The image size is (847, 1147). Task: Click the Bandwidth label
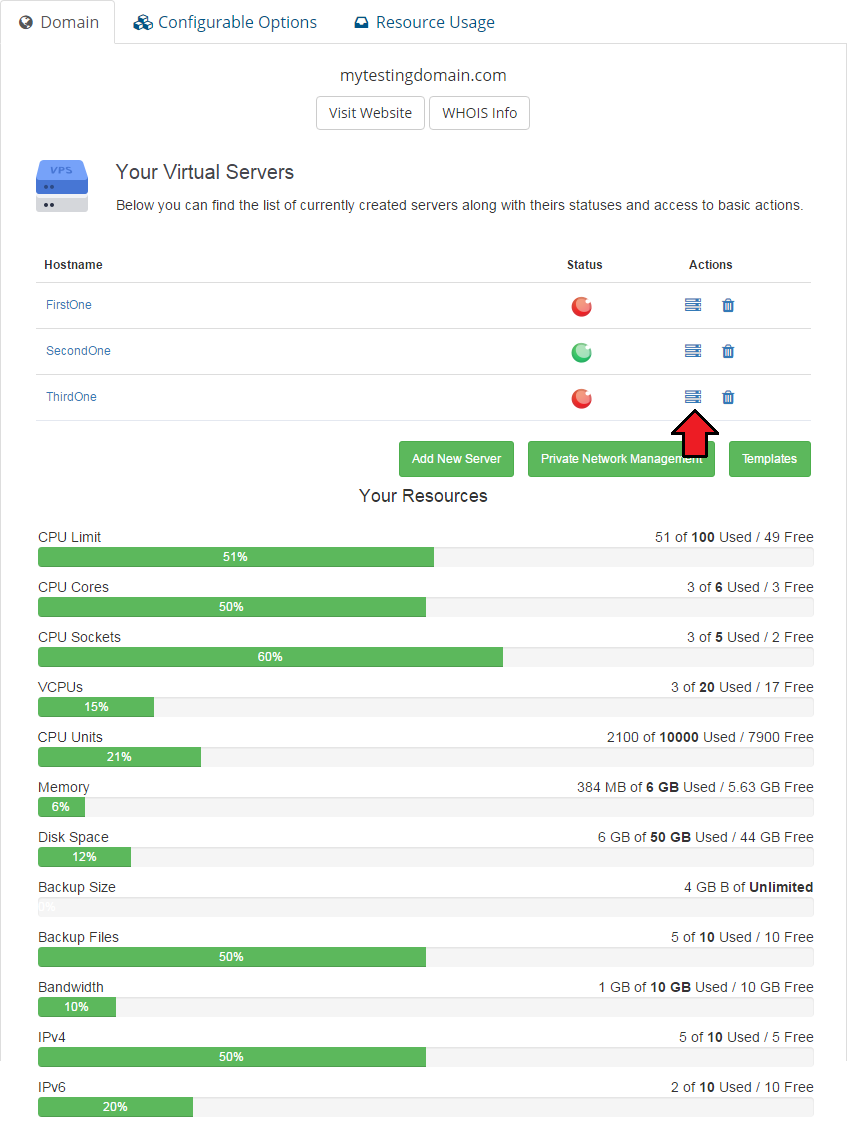click(71, 987)
